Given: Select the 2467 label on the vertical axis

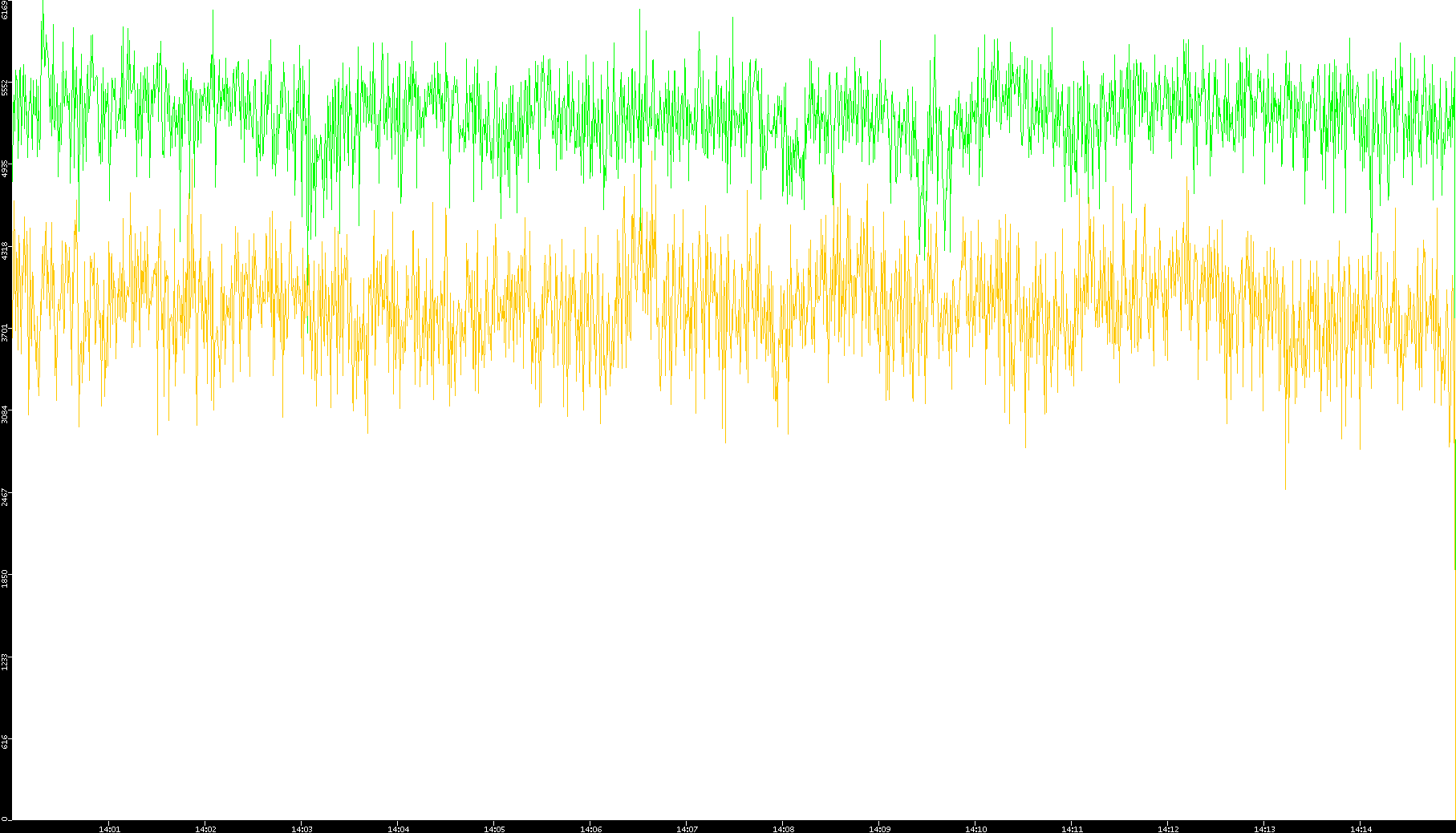Looking at the screenshot, I should [6, 496].
